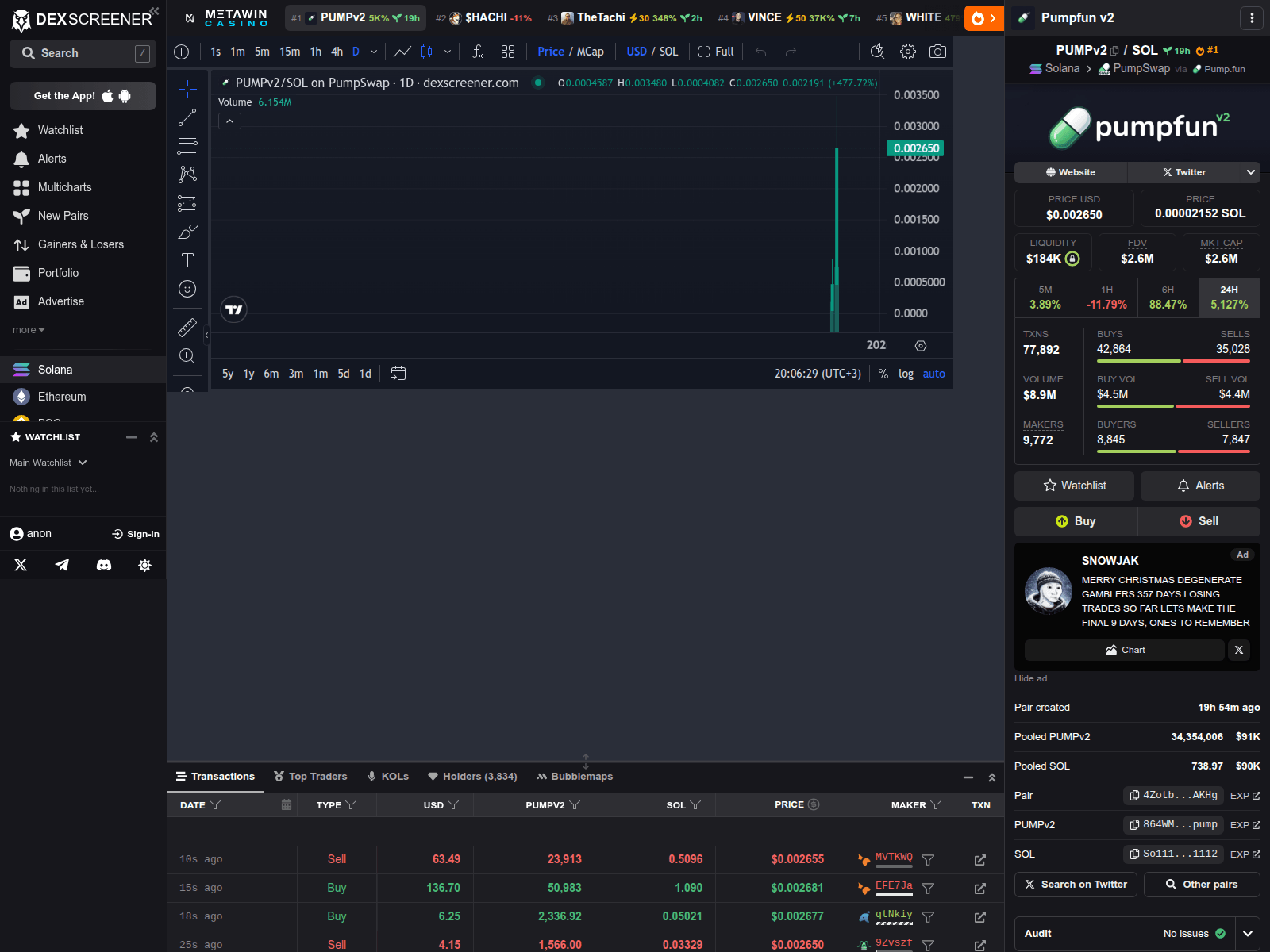Select the XABCD pattern tool
The height and width of the screenshot is (952, 1270).
(187, 175)
